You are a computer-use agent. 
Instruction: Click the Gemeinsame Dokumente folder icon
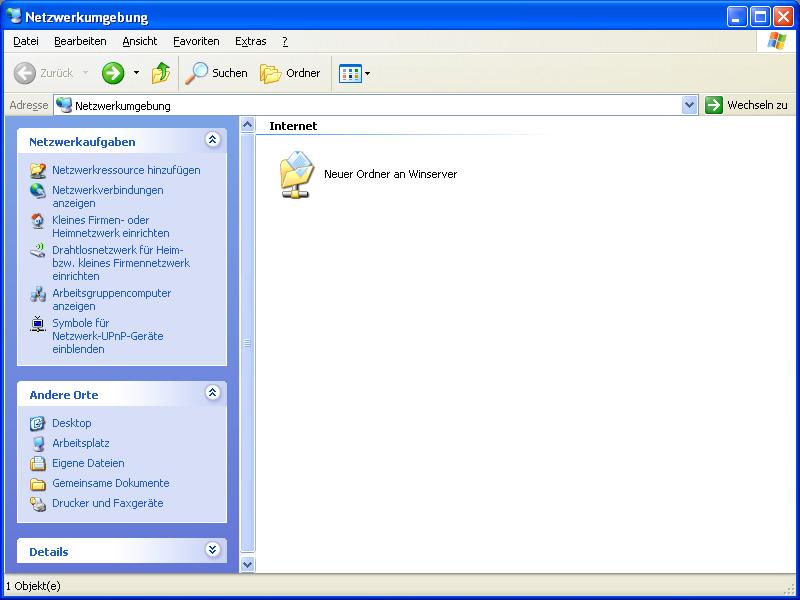tap(38, 483)
